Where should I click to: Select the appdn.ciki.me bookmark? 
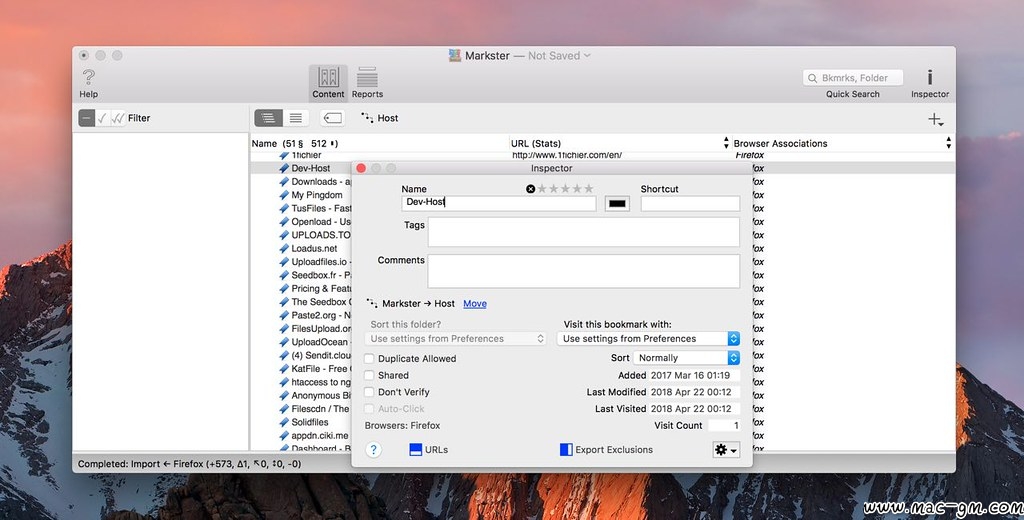pyautogui.click(x=319, y=435)
